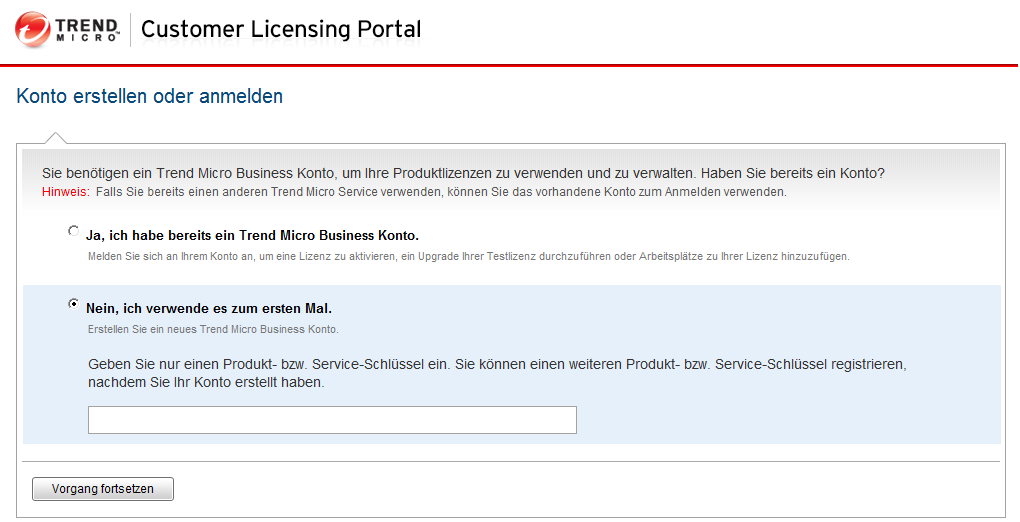Click the 'Geben Sie nur einen Produkt-' instruction text
Image resolution: width=1020 pixels, height=522 pixels.
point(497,364)
